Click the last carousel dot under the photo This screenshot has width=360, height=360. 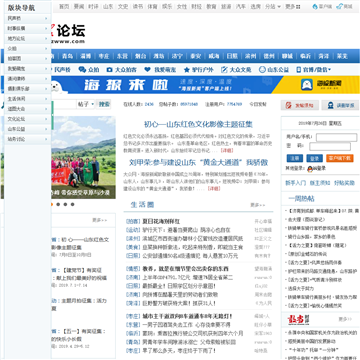(x=73, y=204)
